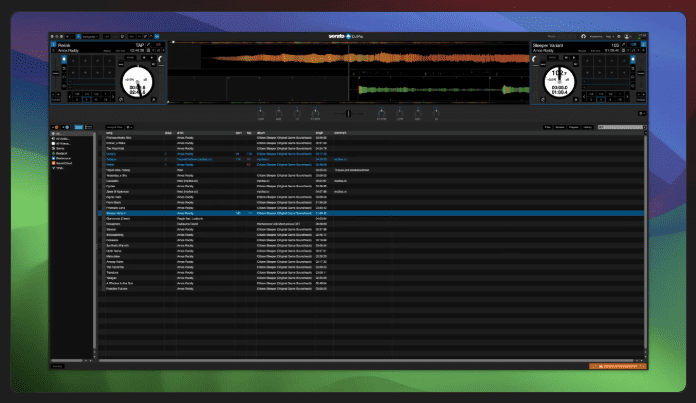Click the Analyze Files button

115,127
